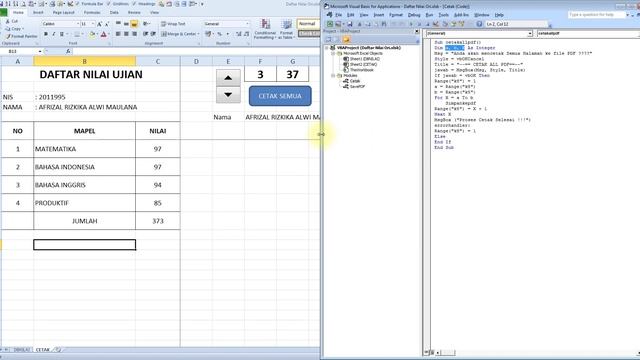Click the CETAK SEMUA button
This screenshot has height=360, width=640.
pos(280,96)
